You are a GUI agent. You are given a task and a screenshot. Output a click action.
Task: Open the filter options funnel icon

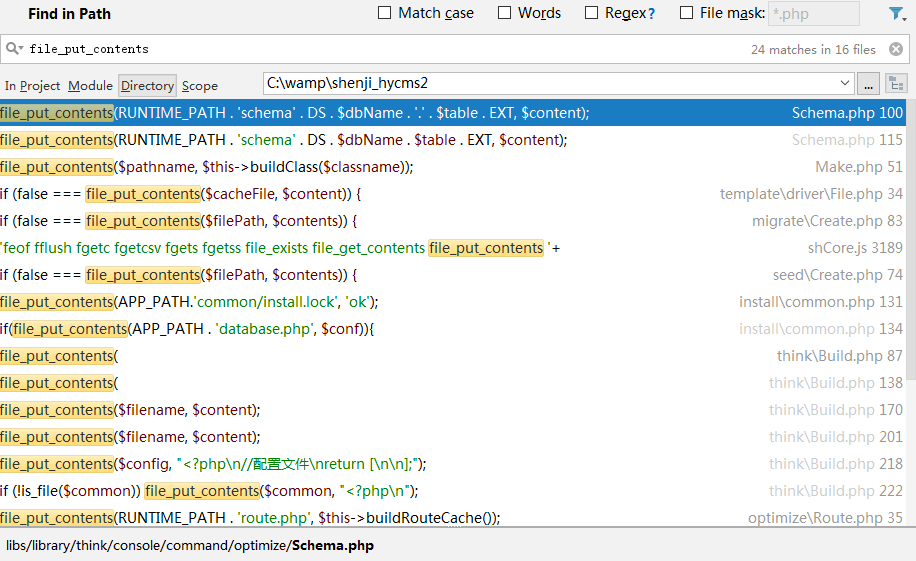[x=897, y=13]
